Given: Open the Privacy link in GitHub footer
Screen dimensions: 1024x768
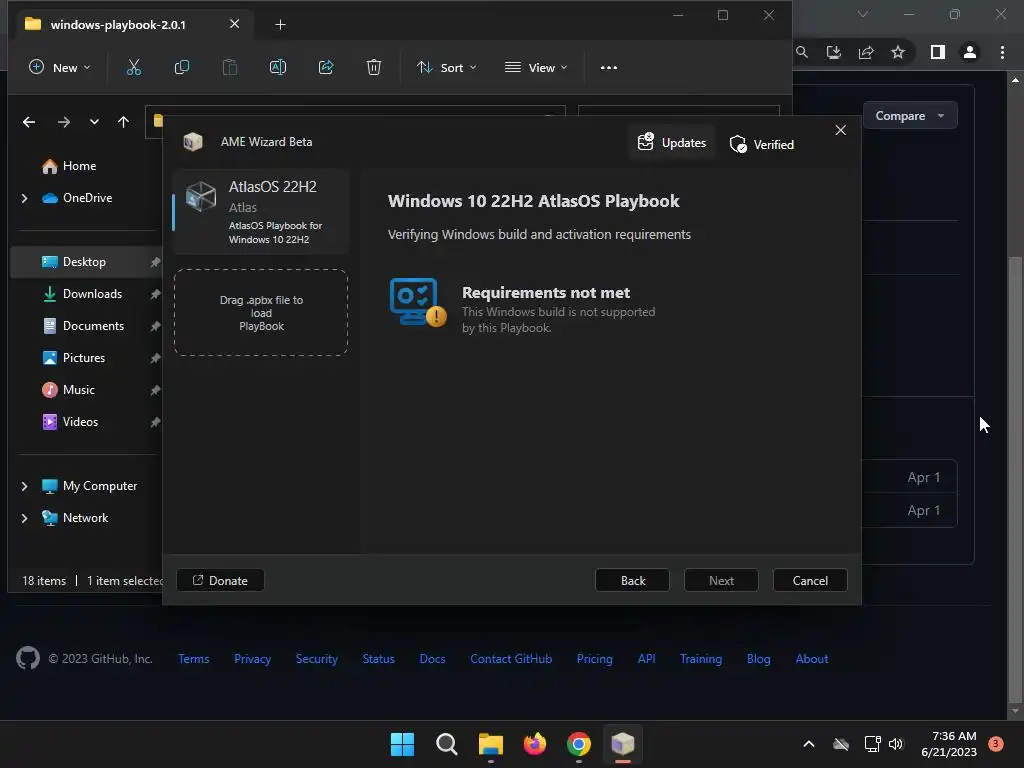Looking at the screenshot, I should [252, 659].
